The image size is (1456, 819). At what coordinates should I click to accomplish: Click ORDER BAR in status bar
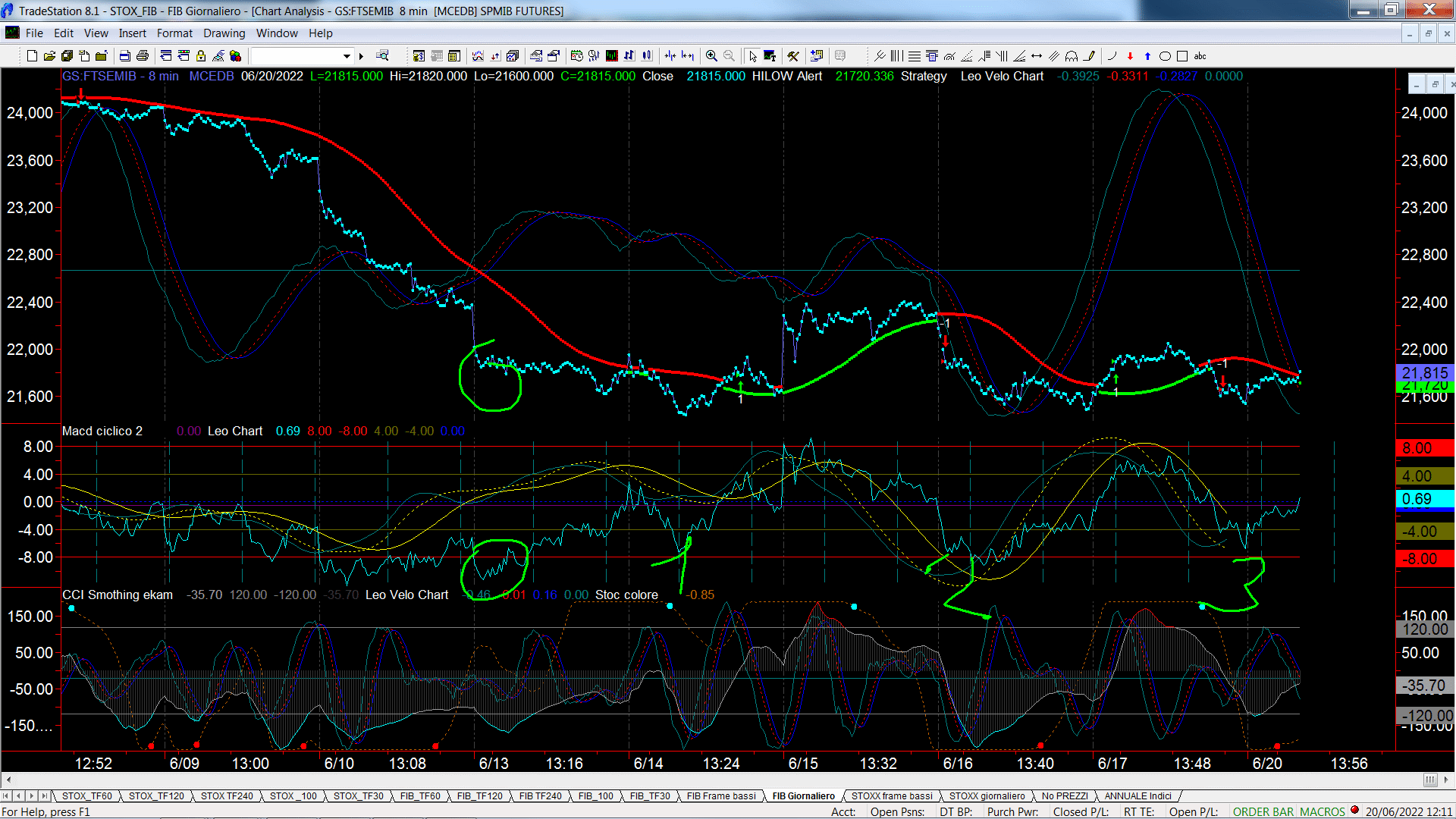(1263, 811)
